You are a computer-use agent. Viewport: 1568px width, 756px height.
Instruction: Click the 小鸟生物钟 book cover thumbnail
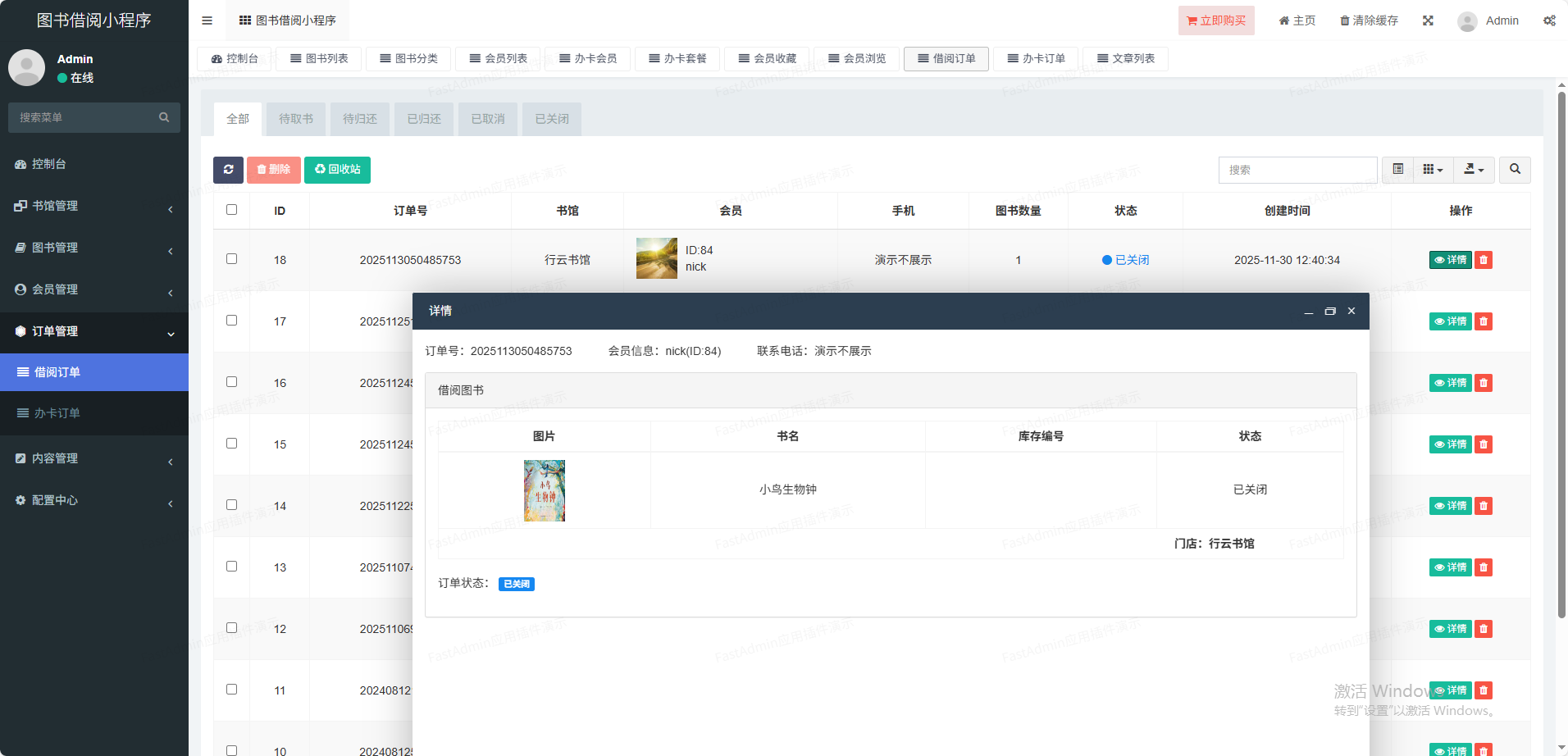coord(545,490)
